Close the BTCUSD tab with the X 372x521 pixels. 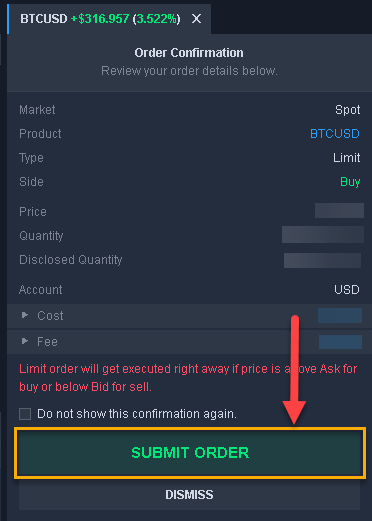tap(196, 19)
